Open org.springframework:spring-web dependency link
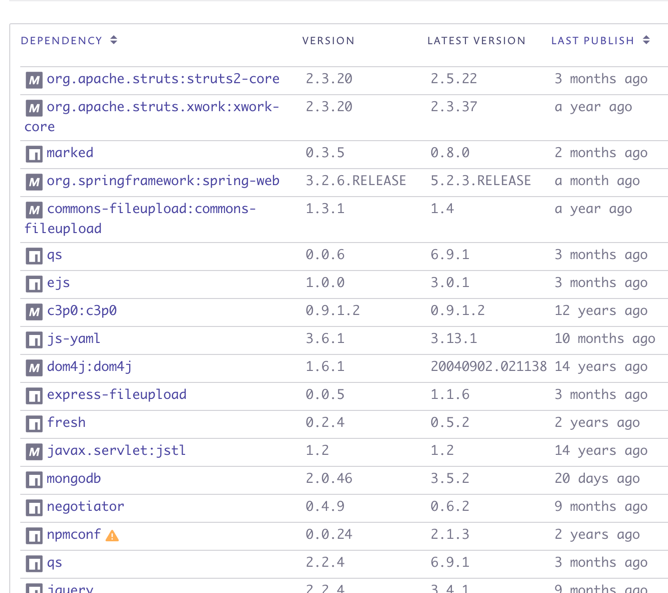The width and height of the screenshot is (668, 593). coord(163,181)
